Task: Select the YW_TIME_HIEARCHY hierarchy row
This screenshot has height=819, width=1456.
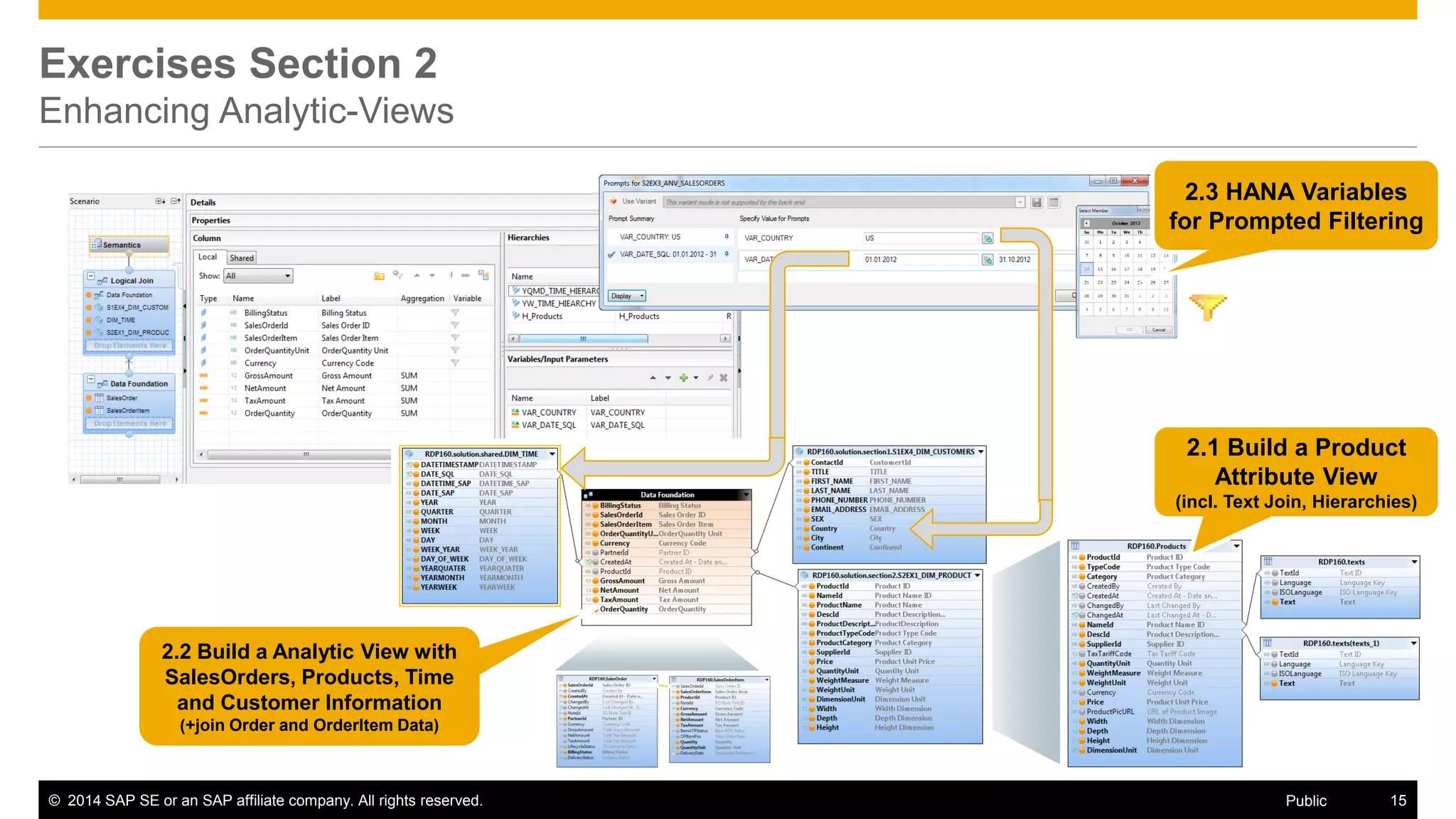Action: pos(555,304)
